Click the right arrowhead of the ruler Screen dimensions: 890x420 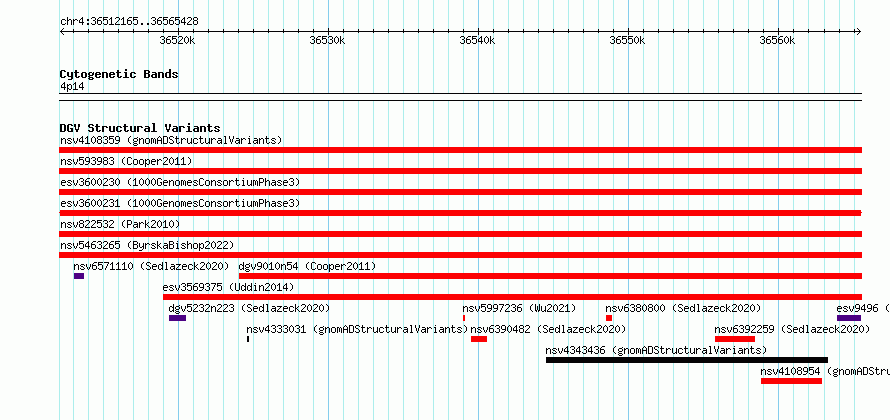point(859,32)
